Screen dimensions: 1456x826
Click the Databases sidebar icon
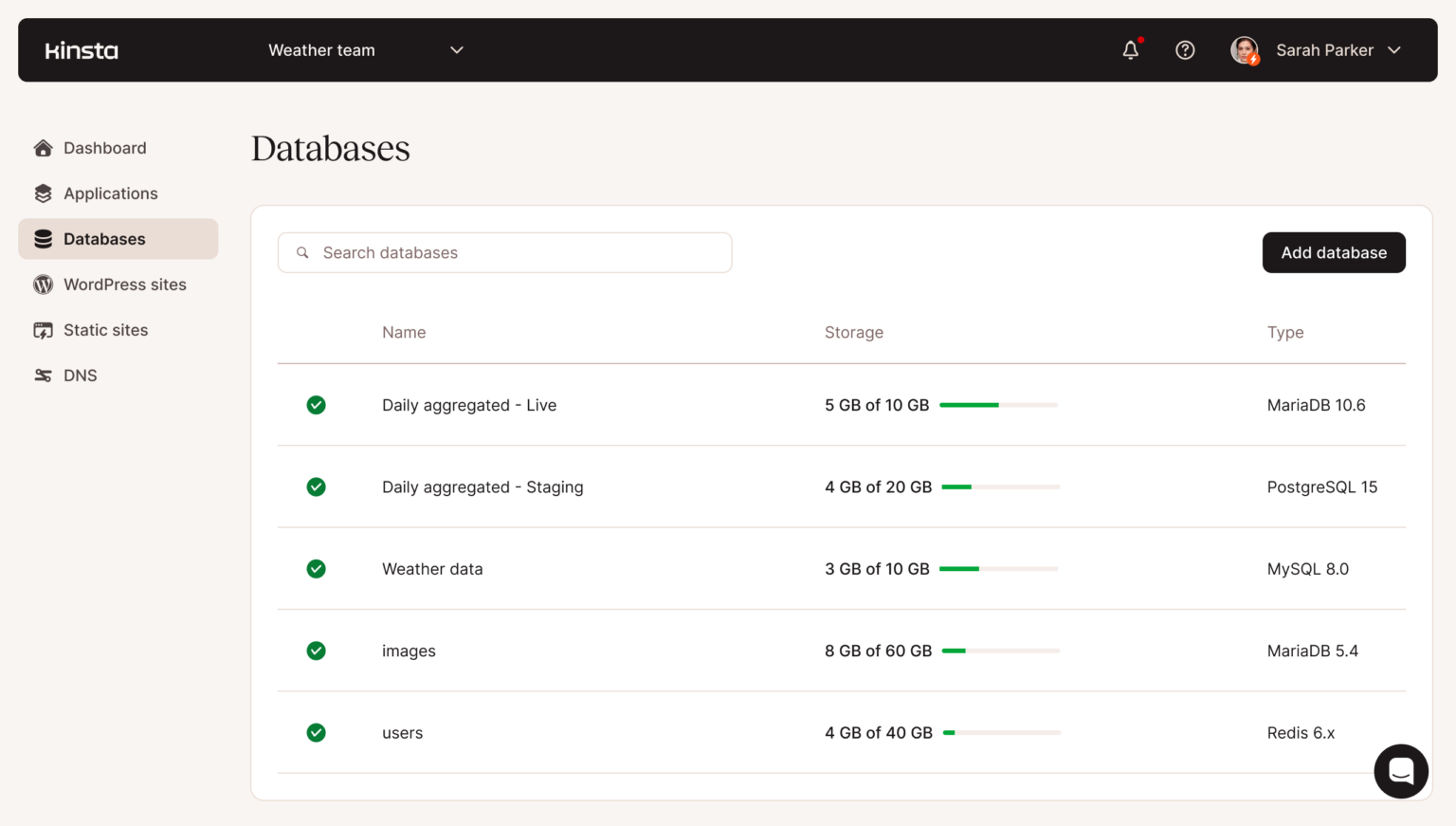[x=44, y=239]
